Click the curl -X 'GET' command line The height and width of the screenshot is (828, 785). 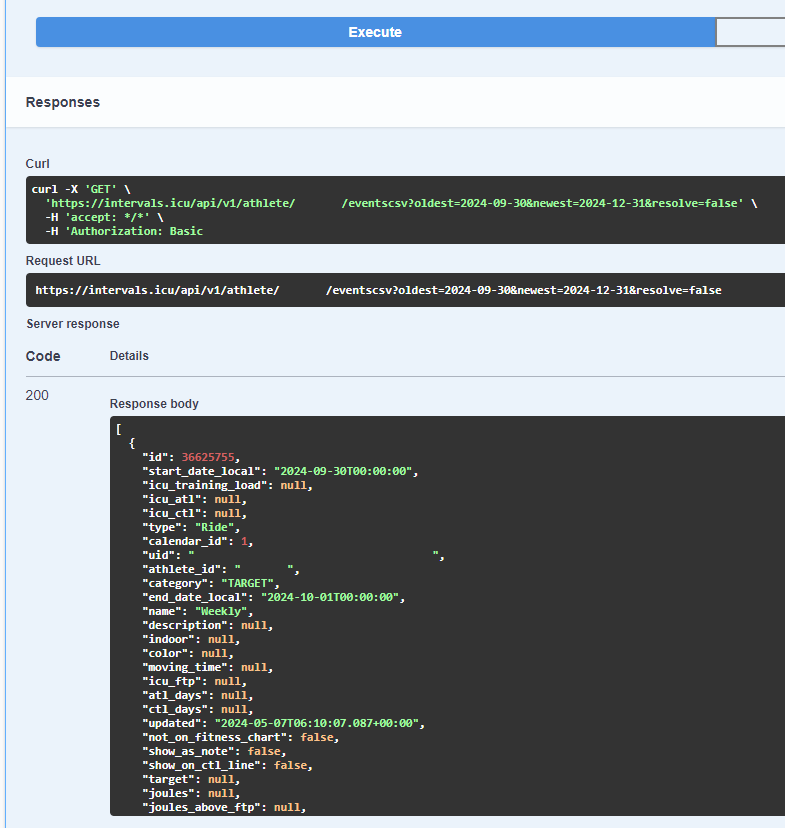click(81, 189)
